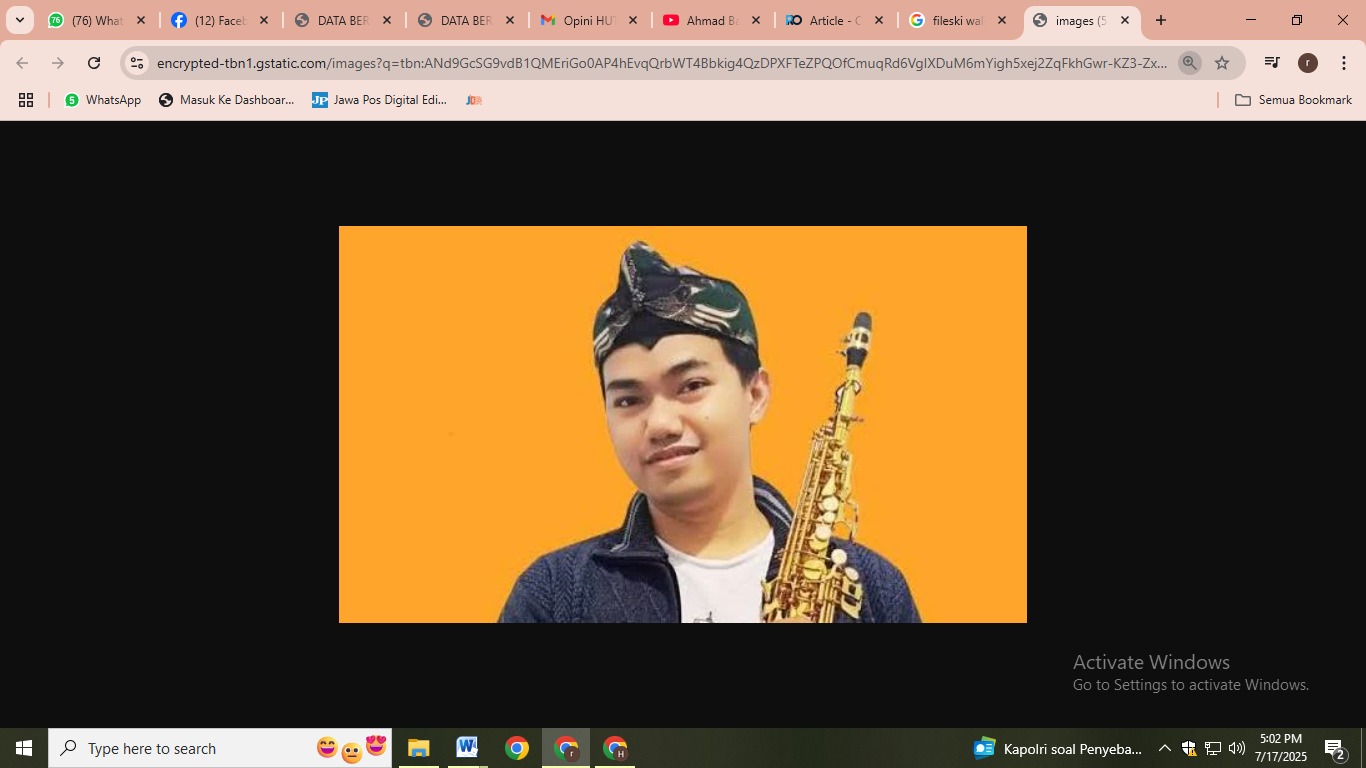Expand the tab search dropdown arrow
Viewport: 1366px width, 768px height.
(x=20, y=20)
